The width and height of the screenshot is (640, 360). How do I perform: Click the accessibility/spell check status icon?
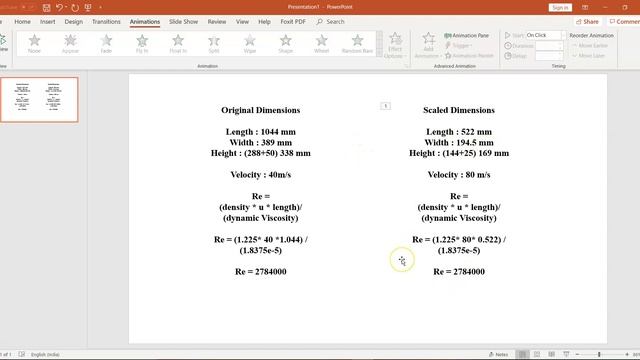[x=22, y=354]
